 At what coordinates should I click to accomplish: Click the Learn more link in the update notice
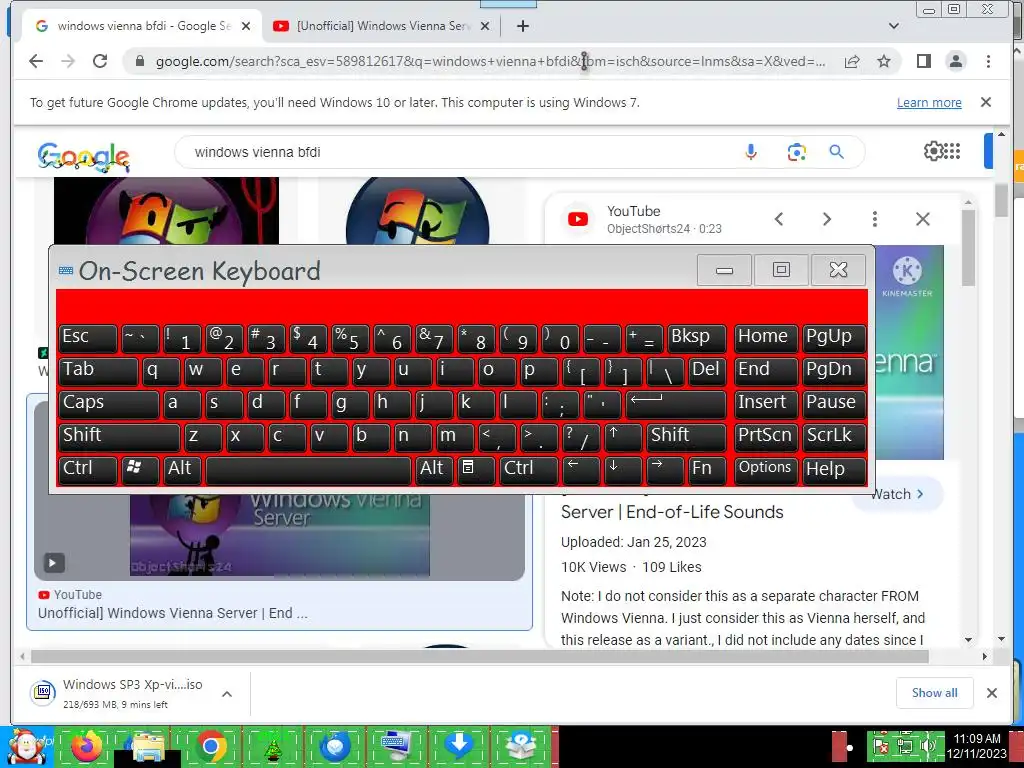point(929,103)
